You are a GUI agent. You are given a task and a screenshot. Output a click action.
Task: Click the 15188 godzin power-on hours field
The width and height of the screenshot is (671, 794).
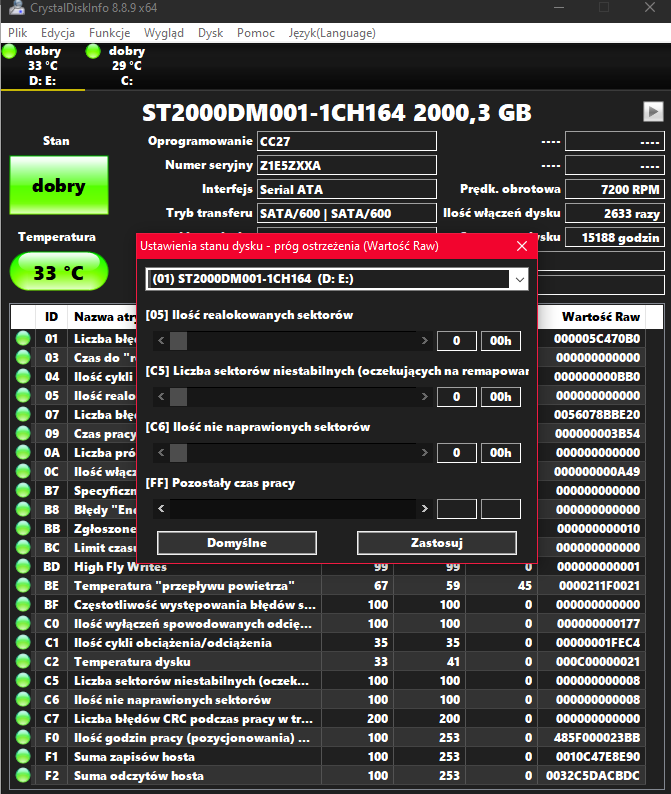point(615,237)
